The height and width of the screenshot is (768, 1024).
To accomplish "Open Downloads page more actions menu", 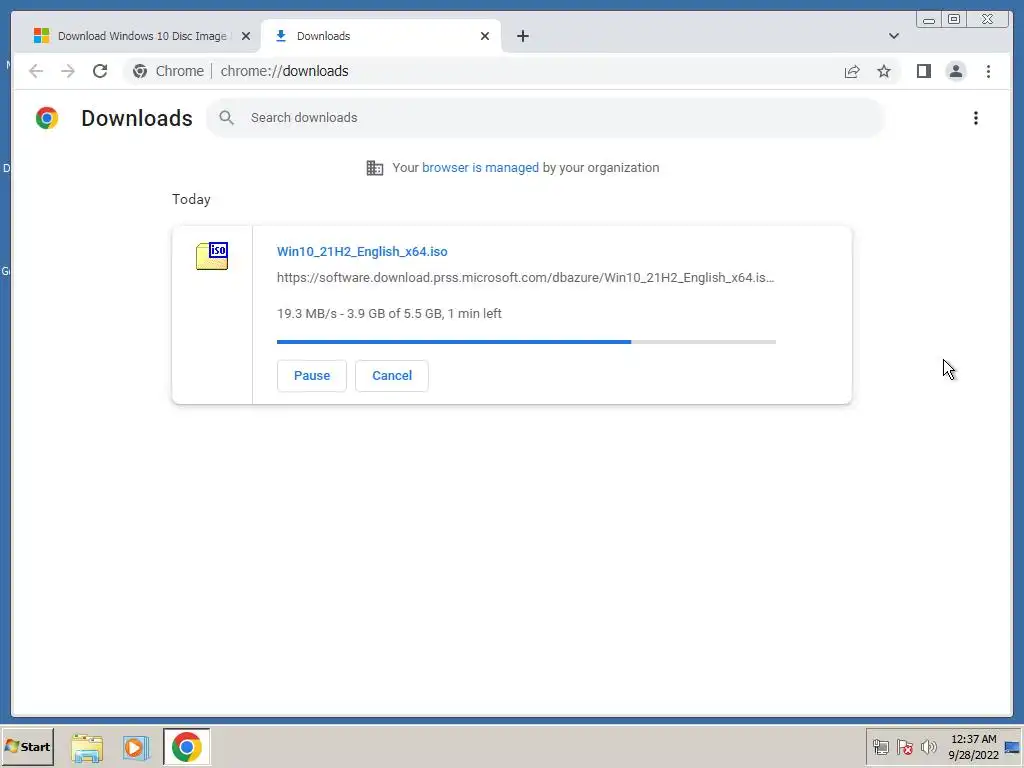I will click(x=976, y=118).
